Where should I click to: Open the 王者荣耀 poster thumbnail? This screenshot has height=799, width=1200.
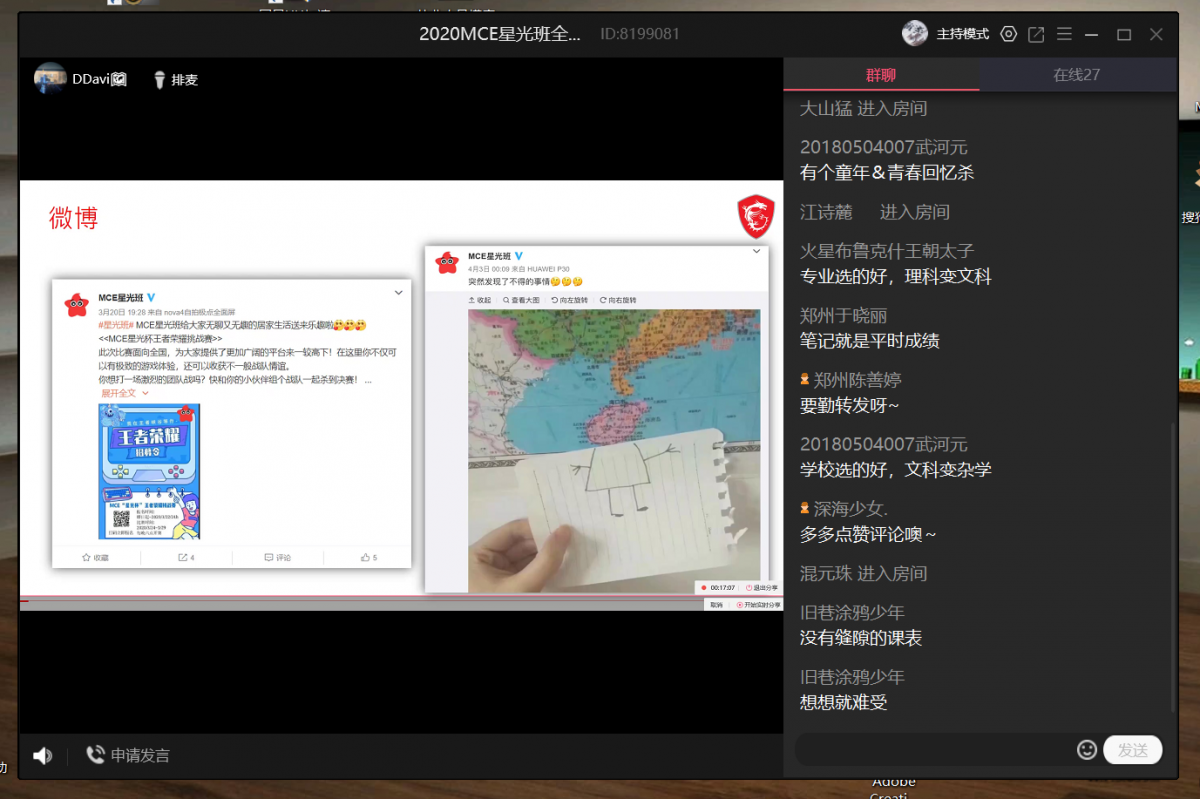coord(149,471)
